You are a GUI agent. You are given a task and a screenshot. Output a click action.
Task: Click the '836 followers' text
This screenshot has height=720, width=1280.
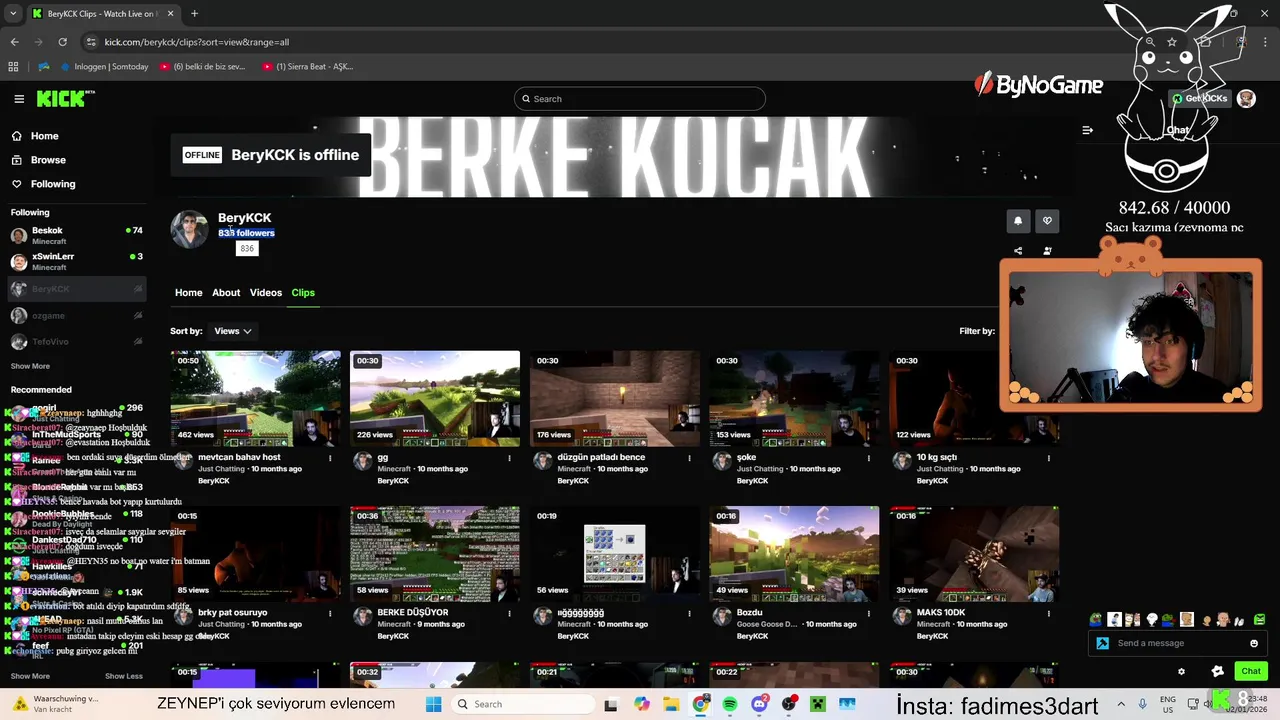(x=246, y=233)
